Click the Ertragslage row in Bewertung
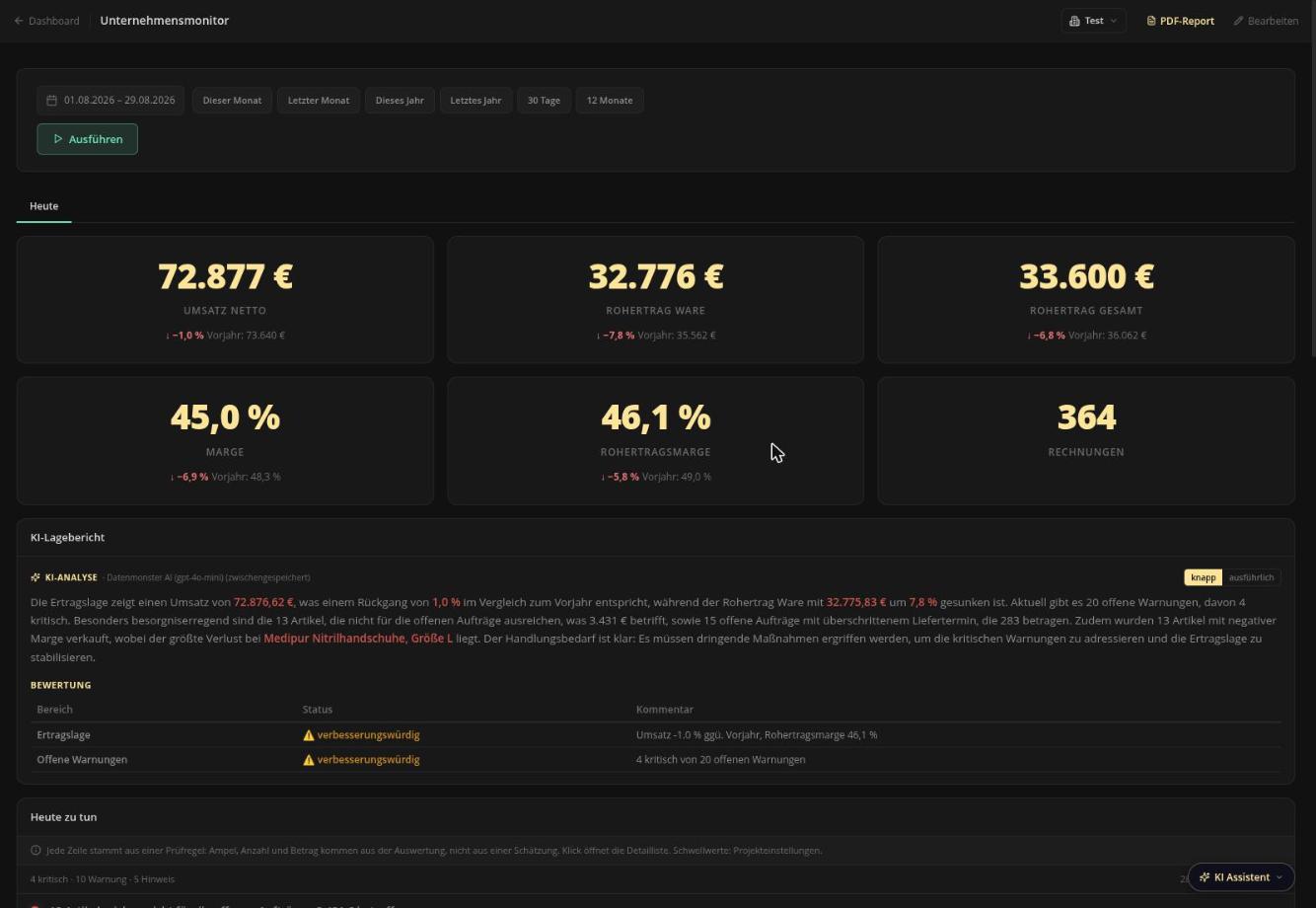 pos(655,735)
